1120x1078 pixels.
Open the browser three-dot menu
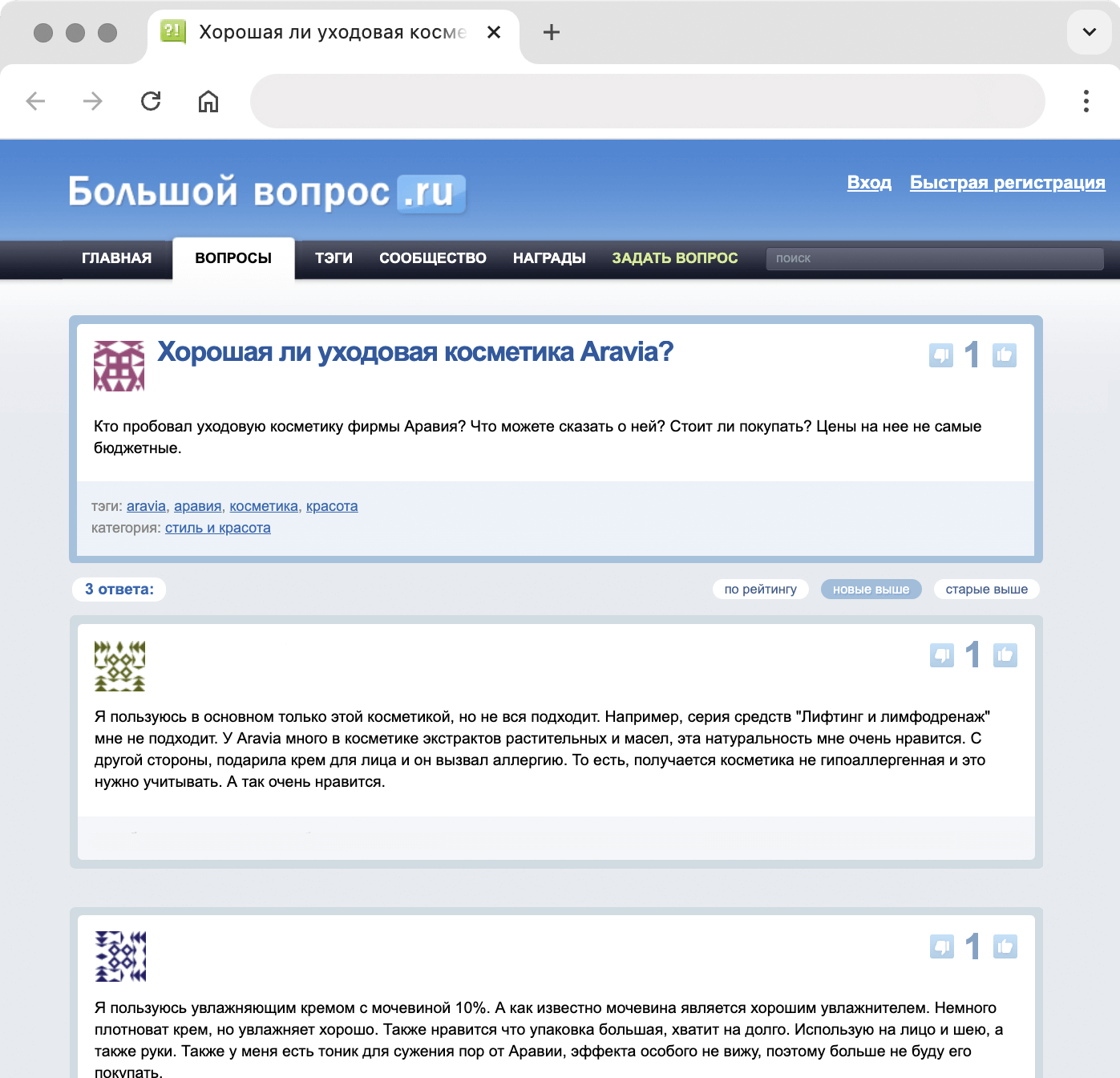point(1086,101)
